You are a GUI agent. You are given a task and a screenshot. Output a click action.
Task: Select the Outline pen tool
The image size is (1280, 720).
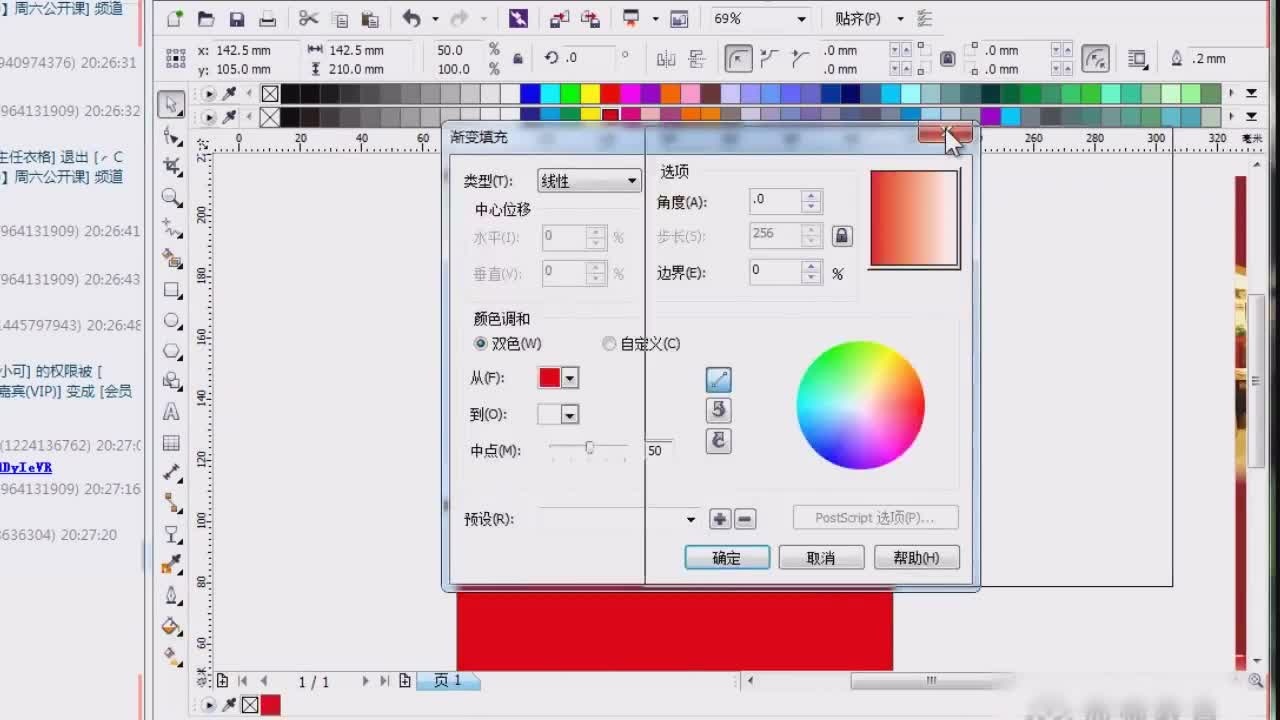click(x=172, y=595)
